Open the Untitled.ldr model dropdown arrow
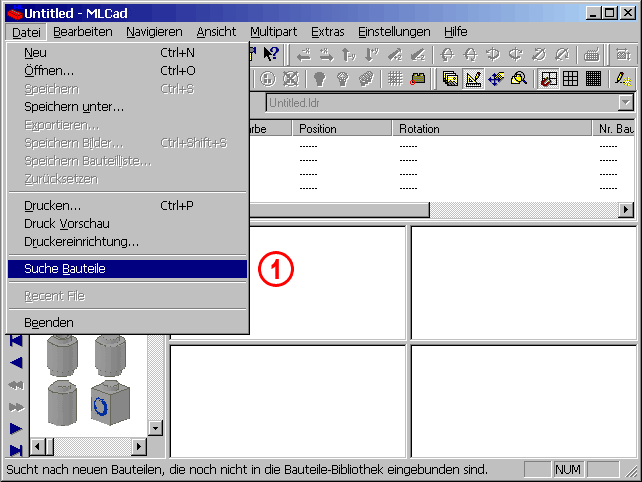The height and width of the screenshot is (482, 642). 626,103
